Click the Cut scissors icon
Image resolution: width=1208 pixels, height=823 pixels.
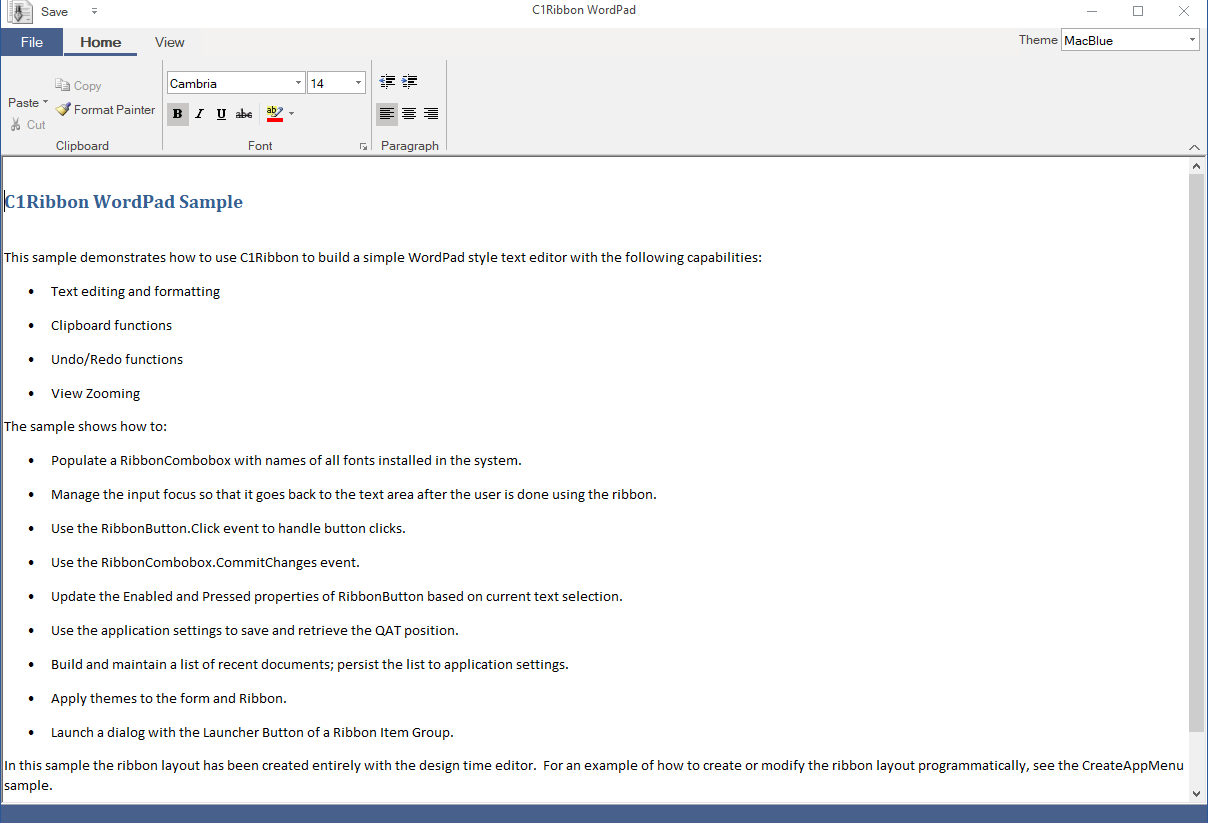point(16,125)
